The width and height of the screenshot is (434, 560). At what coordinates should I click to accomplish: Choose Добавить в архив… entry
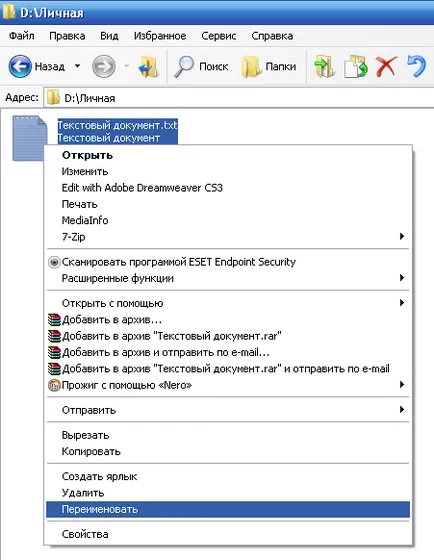click(228, 320)
